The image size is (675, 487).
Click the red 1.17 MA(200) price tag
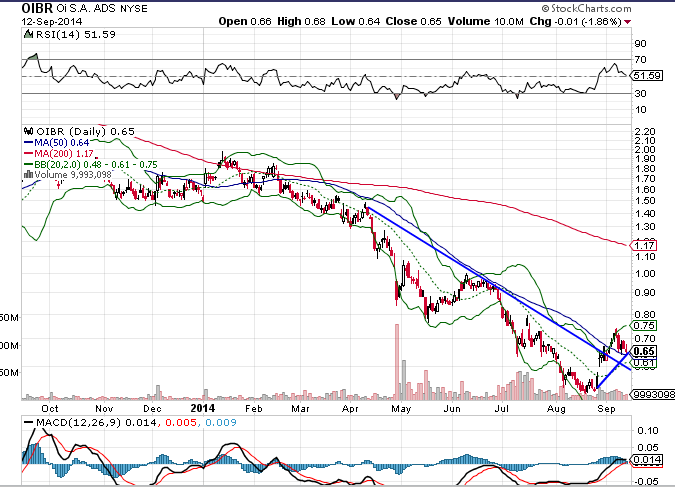click(x=643, y=245)
